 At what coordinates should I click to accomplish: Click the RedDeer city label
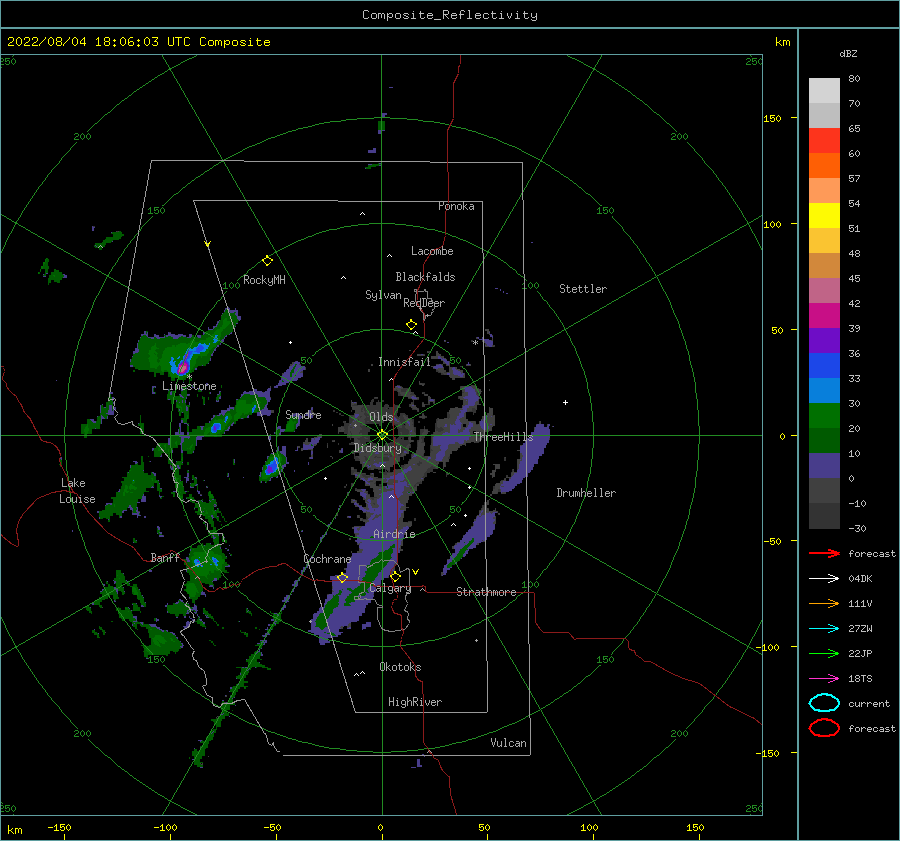[x=424, y=303]
